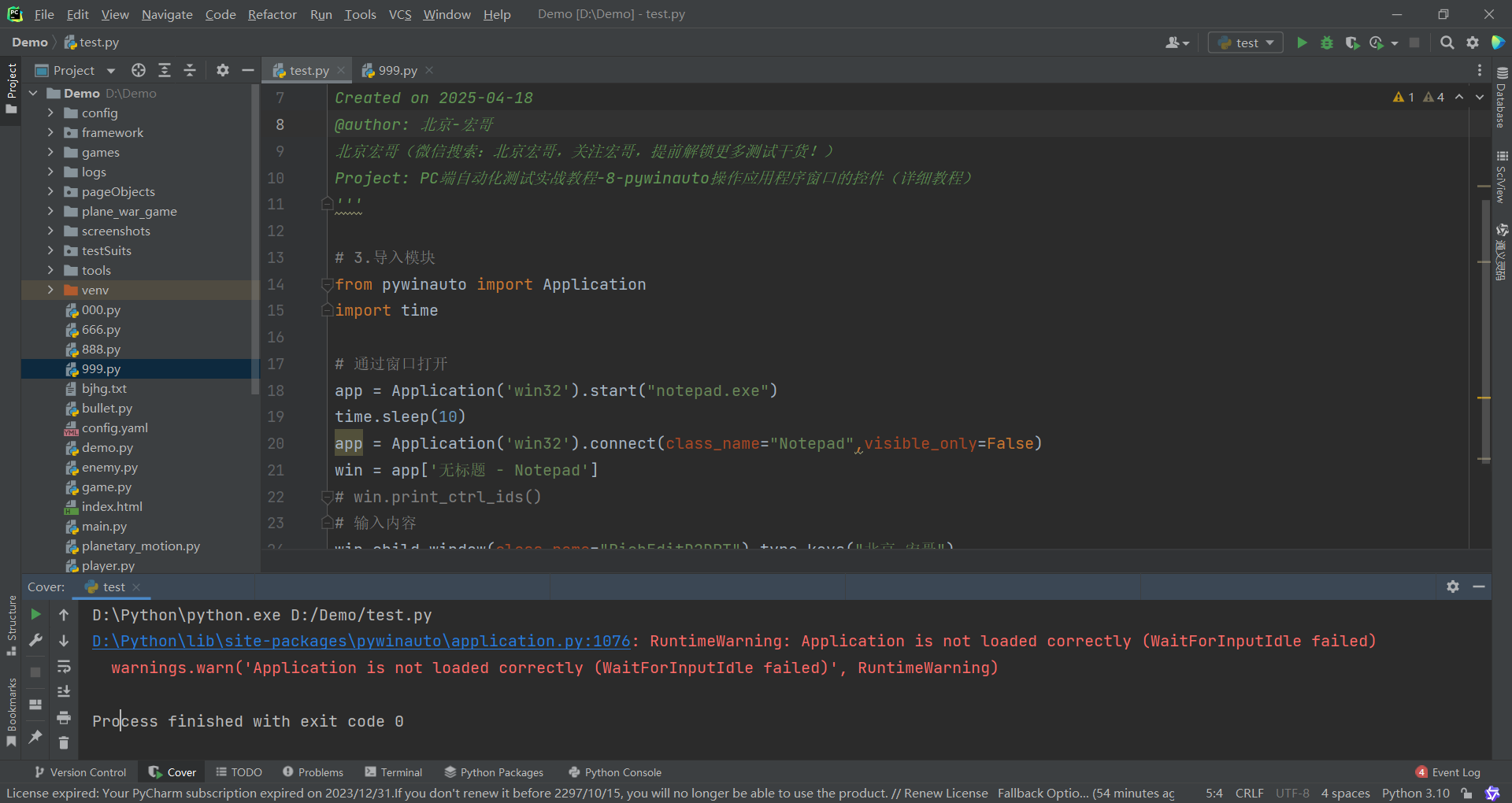1512x803 pixels.
Task: Open the Database tool window
Action: [x=1502, y=98]
